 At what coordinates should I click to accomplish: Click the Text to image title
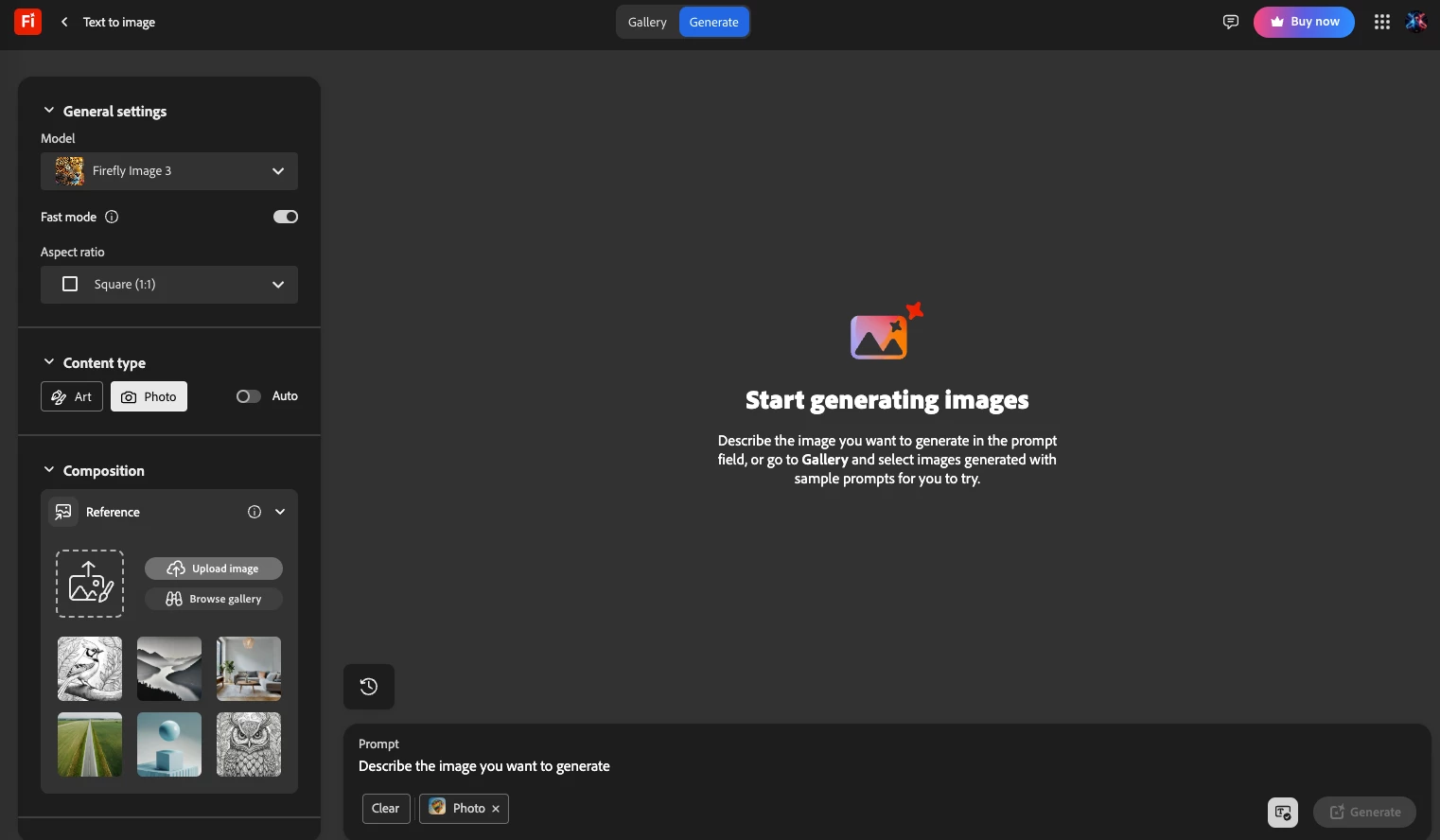coord(119,22)
